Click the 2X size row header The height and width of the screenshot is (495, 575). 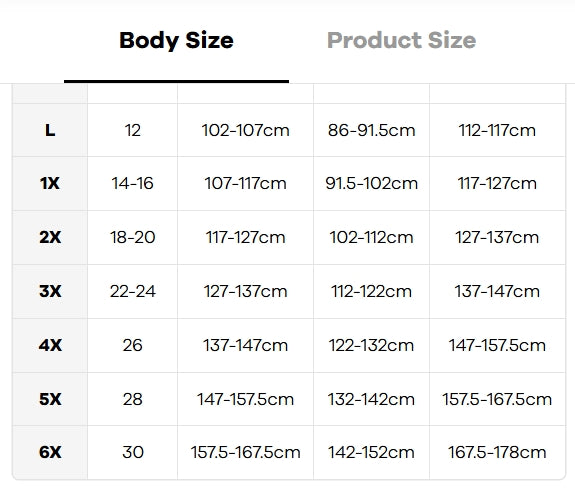[x=50, y=238]
